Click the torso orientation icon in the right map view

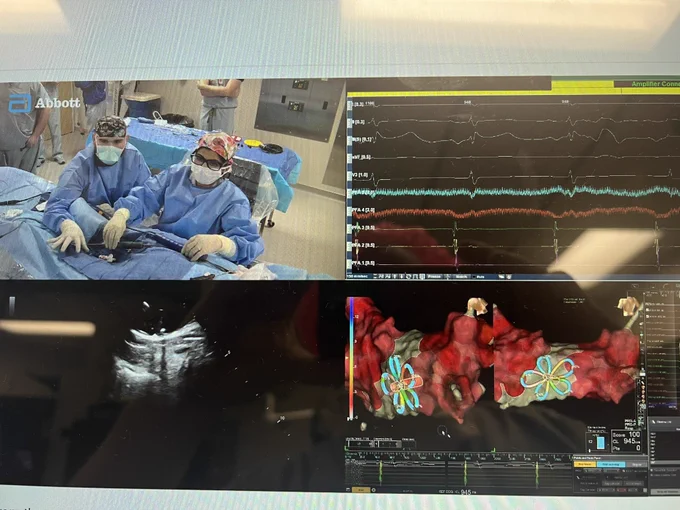click(628, 306)
